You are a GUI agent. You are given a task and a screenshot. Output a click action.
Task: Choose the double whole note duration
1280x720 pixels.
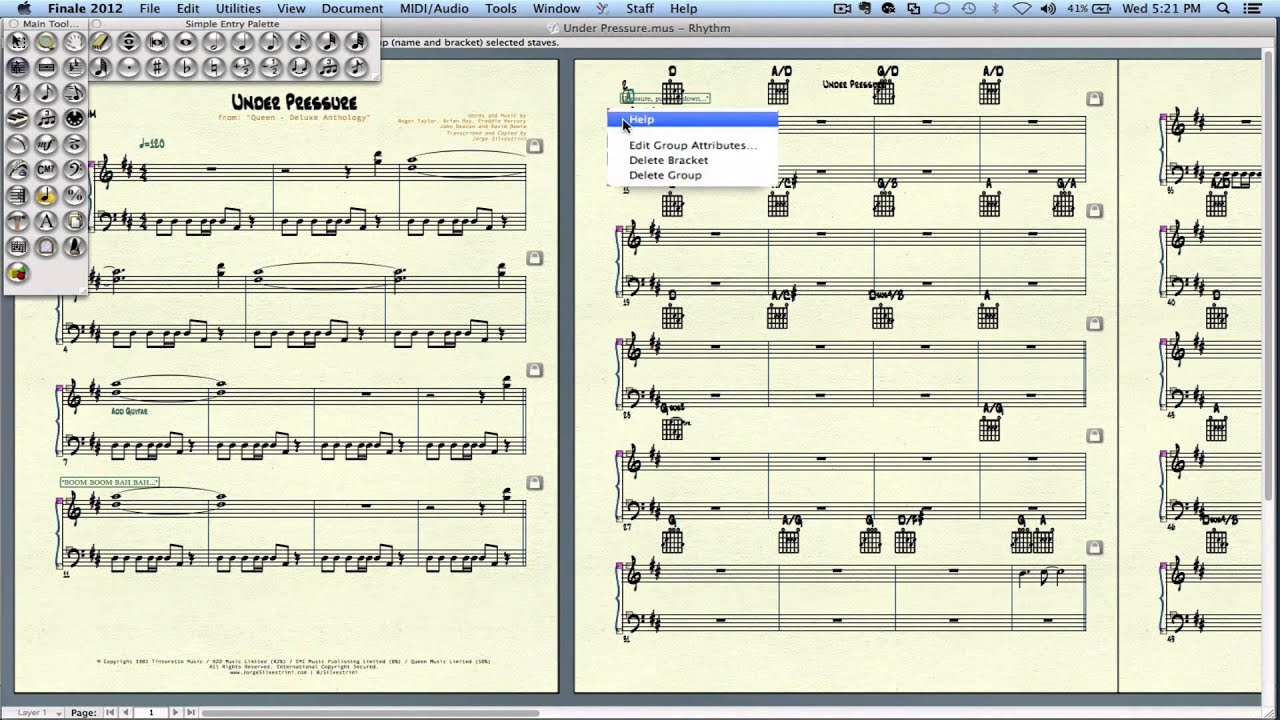point(156,42)
